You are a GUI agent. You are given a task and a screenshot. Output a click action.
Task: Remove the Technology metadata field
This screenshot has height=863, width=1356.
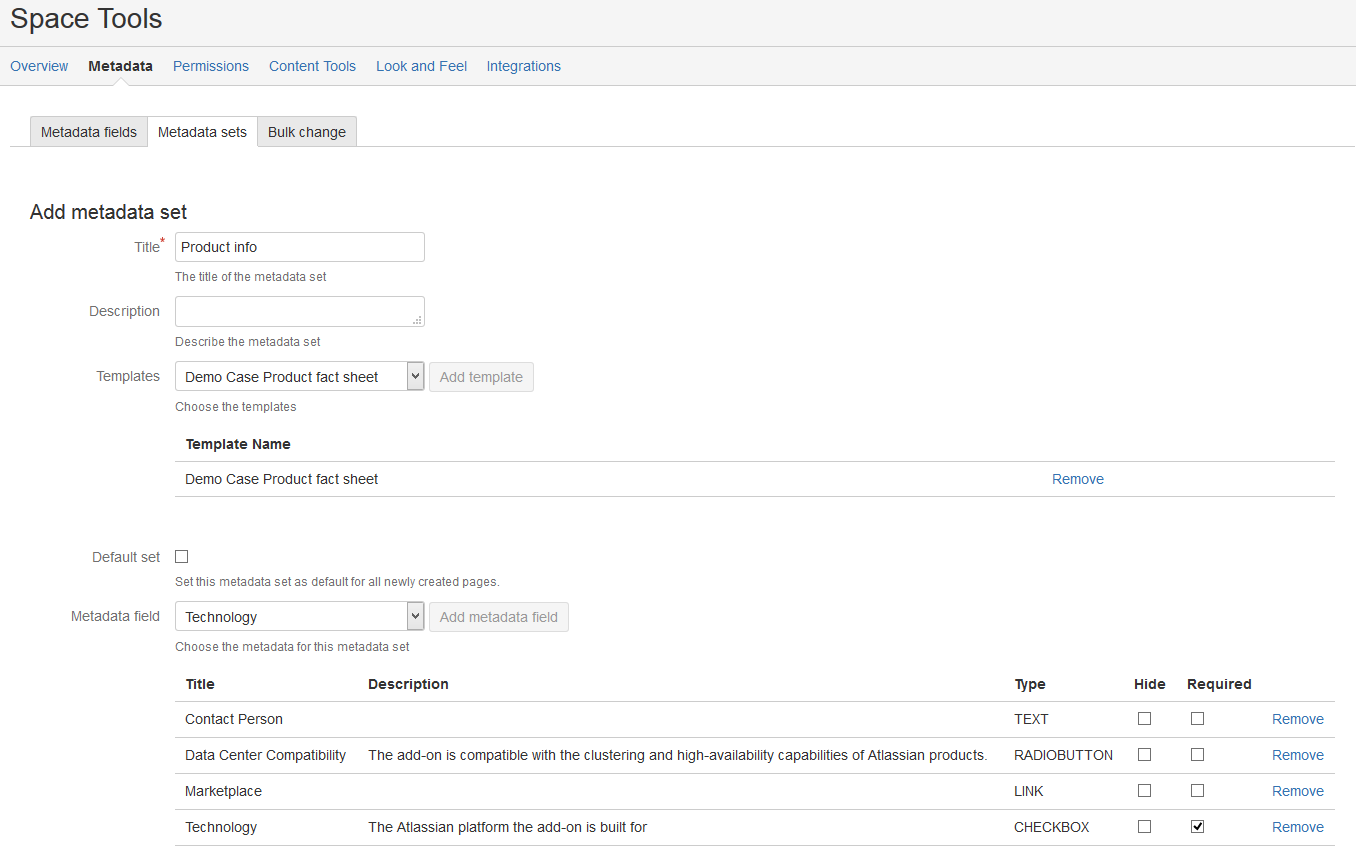tap(1297, 827)
